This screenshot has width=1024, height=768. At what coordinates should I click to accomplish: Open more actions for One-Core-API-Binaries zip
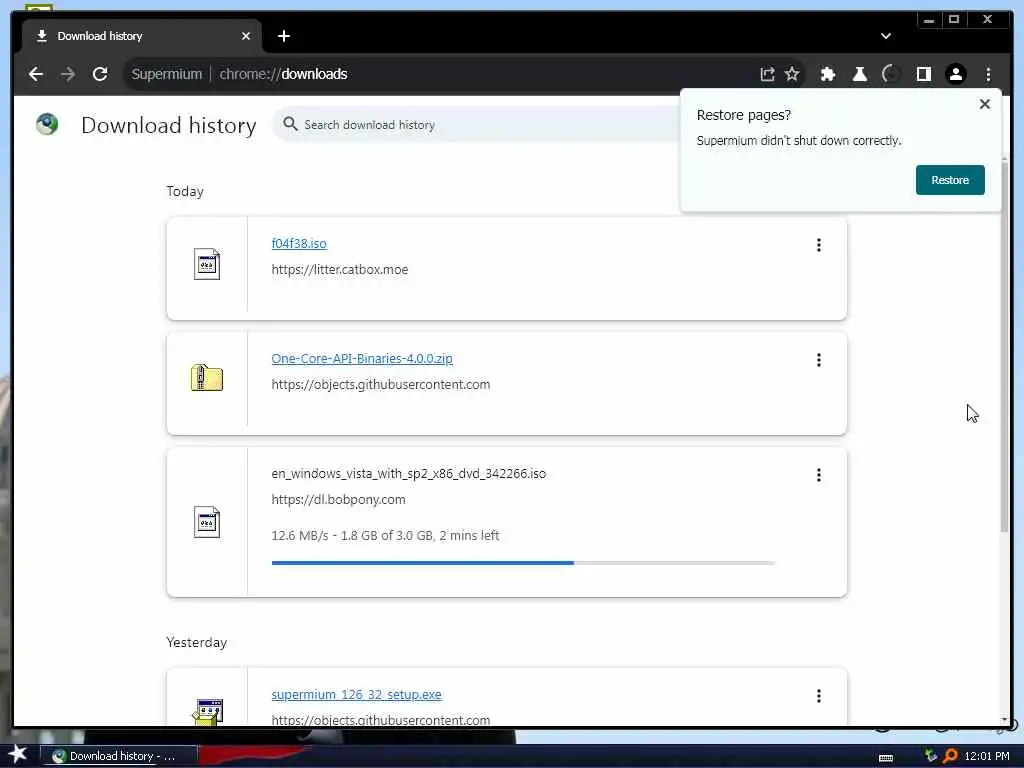point(818,360)
